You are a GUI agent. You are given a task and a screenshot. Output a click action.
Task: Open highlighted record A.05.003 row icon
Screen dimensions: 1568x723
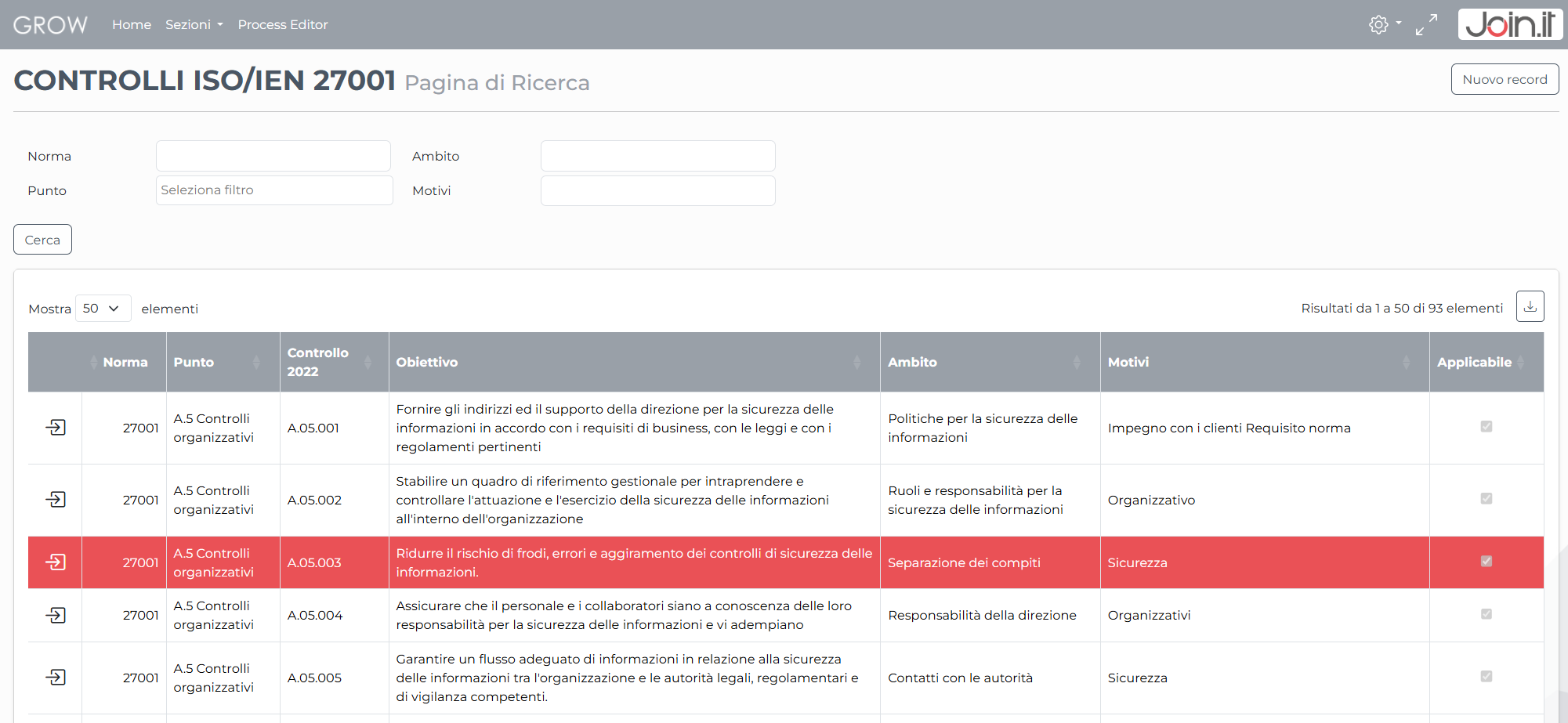pos(56,562)
